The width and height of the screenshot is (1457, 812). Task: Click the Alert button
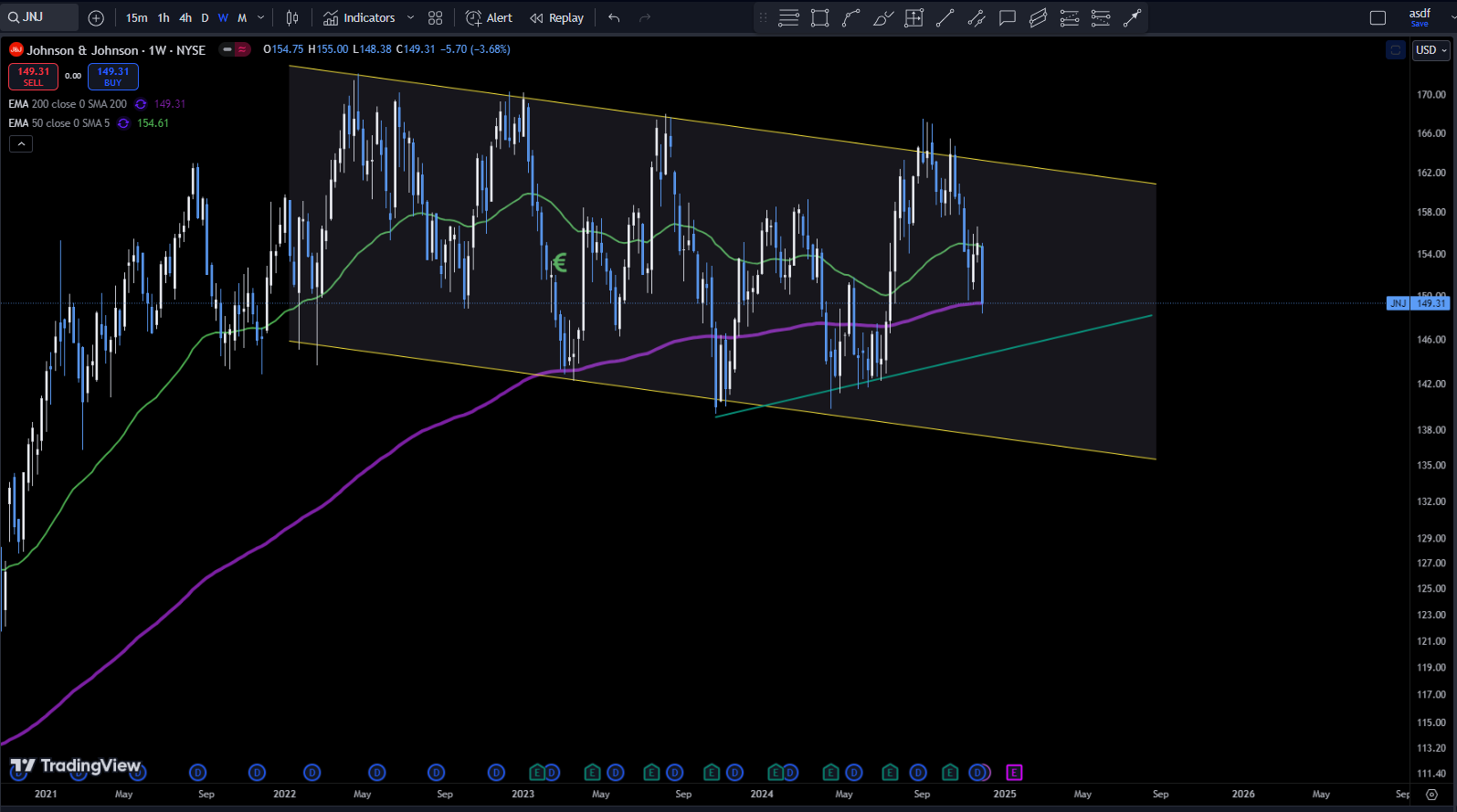489,18
